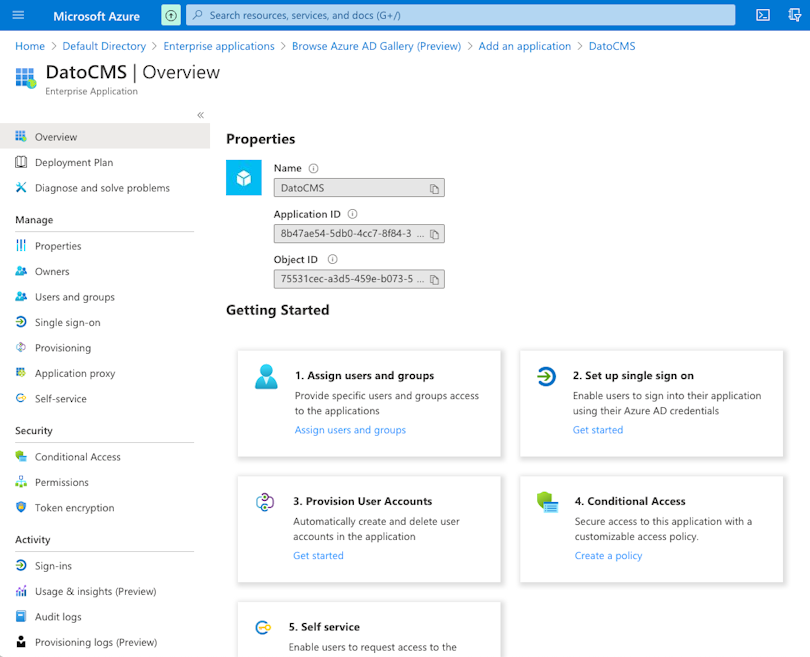Click shield icon on Conditional Access card
810x657 pixels.
pos(548,502)
